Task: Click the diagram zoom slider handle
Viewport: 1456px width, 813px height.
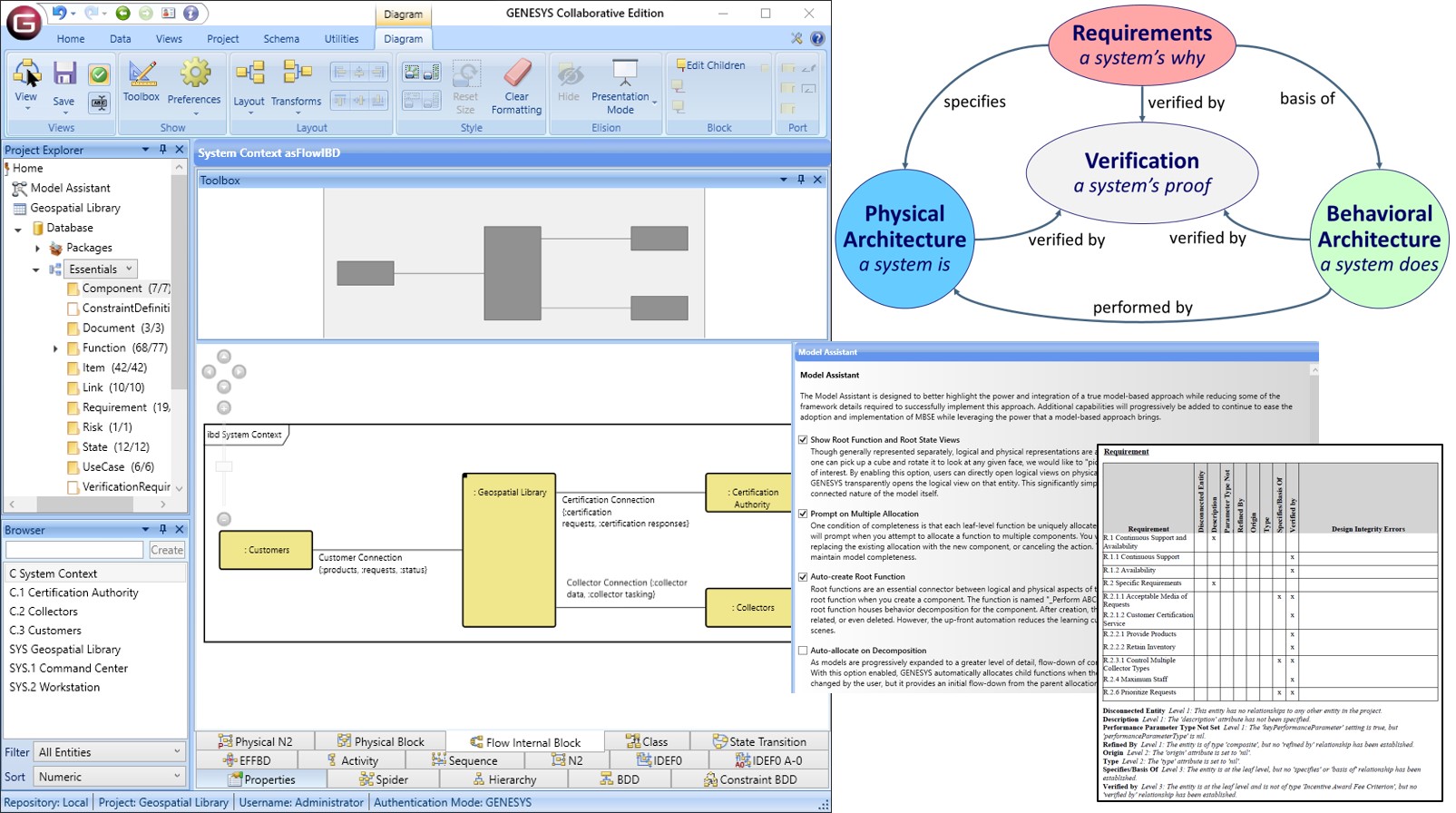Action: click(224, 466)
